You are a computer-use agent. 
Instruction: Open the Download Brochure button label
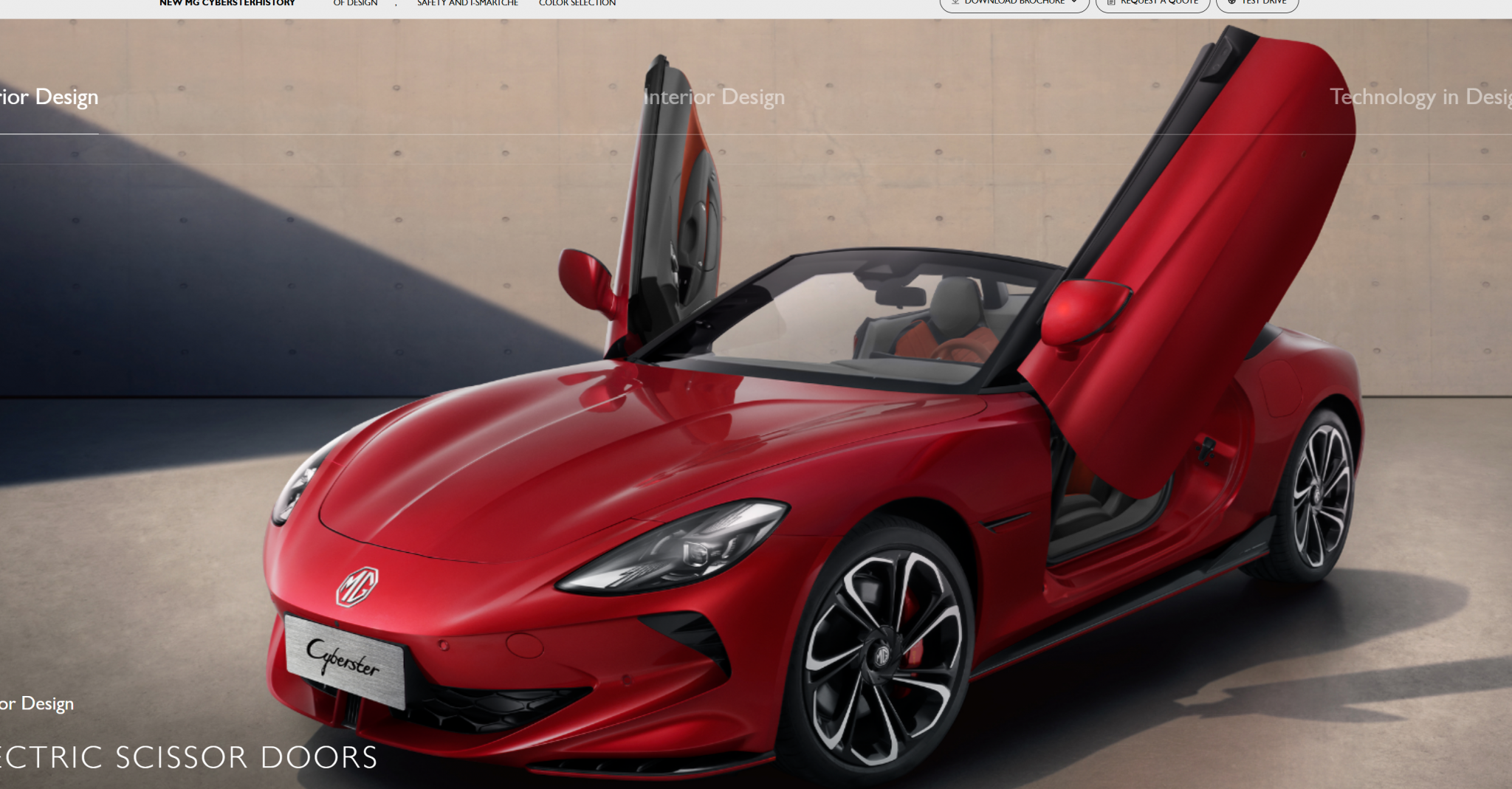[x=1014, y=3]
